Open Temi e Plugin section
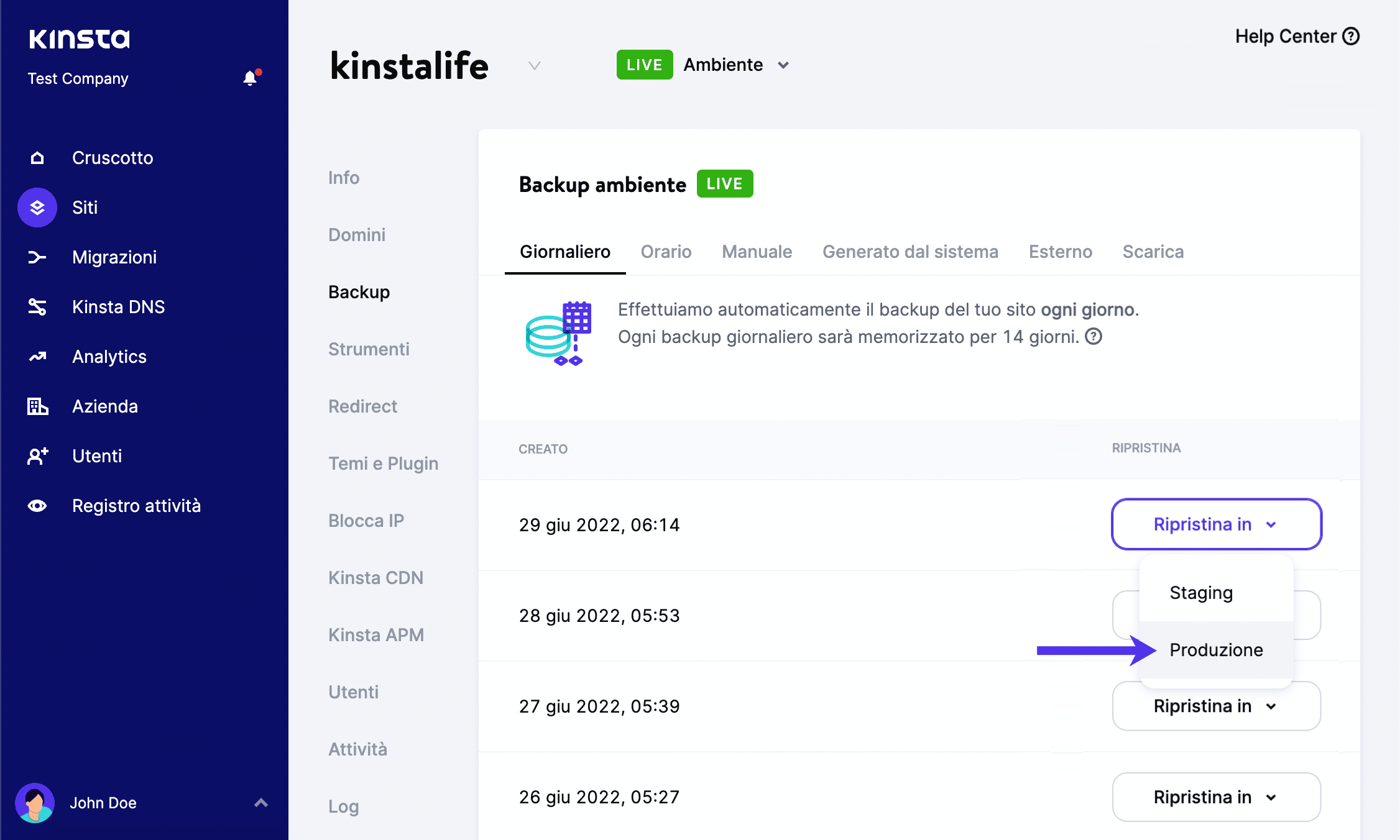Viewport: 1400px width, 840px height. click(x=383, y=463)
